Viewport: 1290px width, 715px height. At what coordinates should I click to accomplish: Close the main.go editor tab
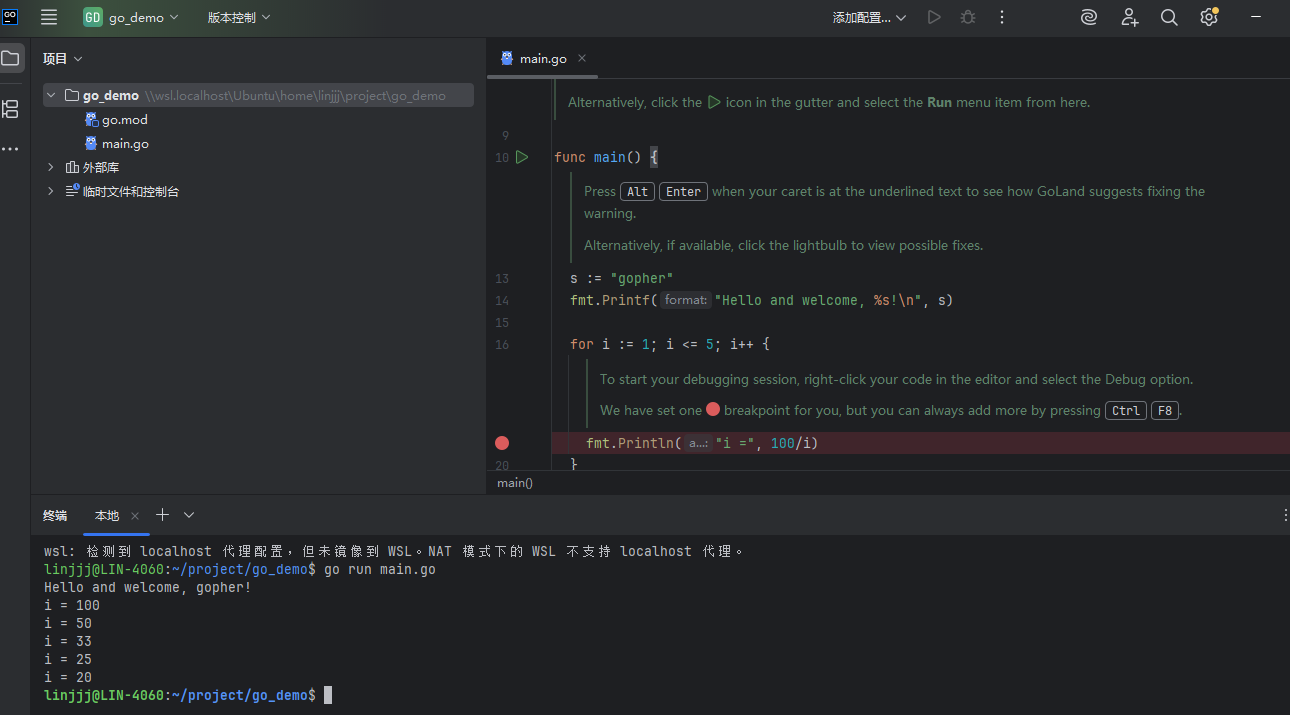(582, 58)
